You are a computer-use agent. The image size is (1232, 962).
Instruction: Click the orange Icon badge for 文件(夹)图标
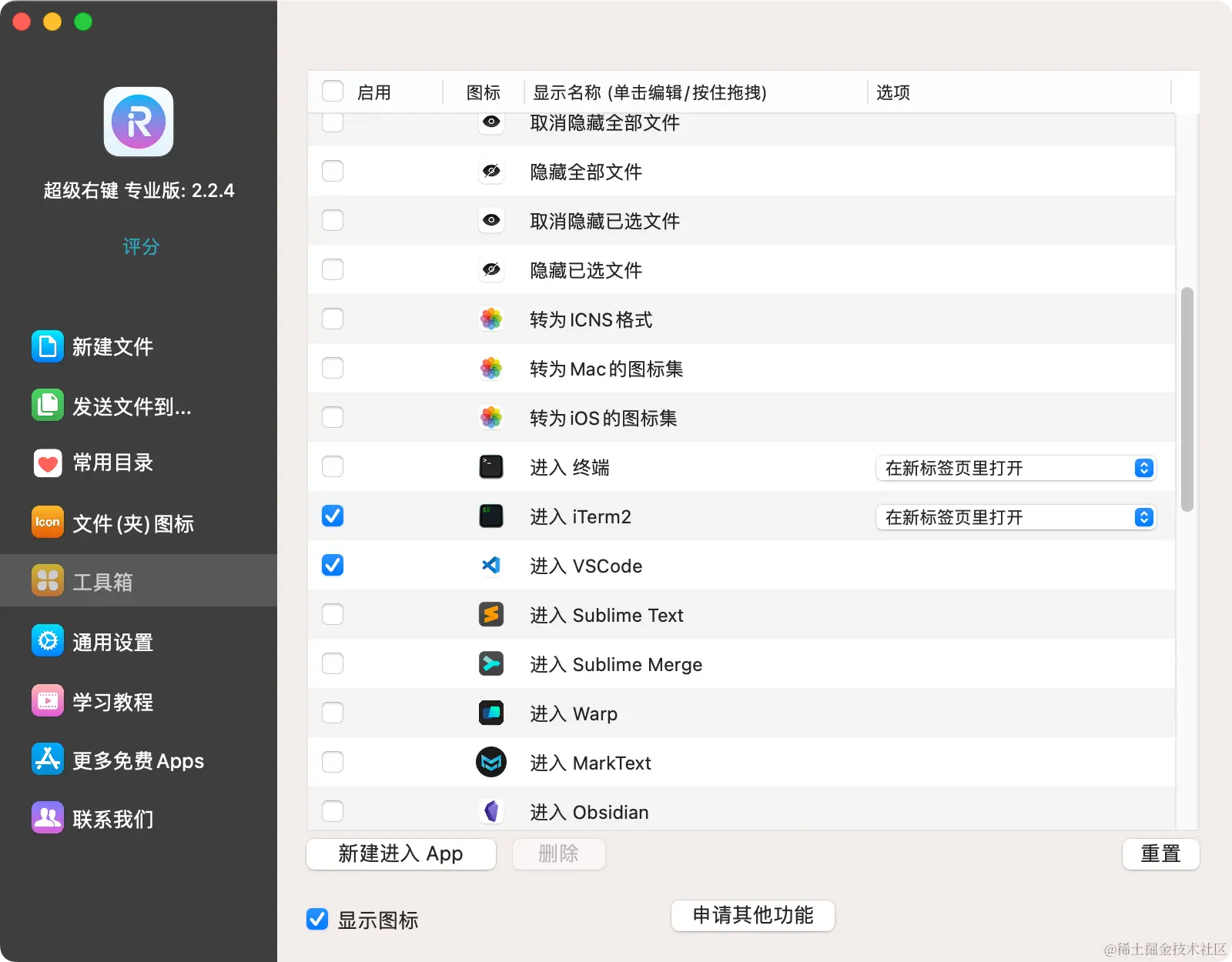coord(48,523)
